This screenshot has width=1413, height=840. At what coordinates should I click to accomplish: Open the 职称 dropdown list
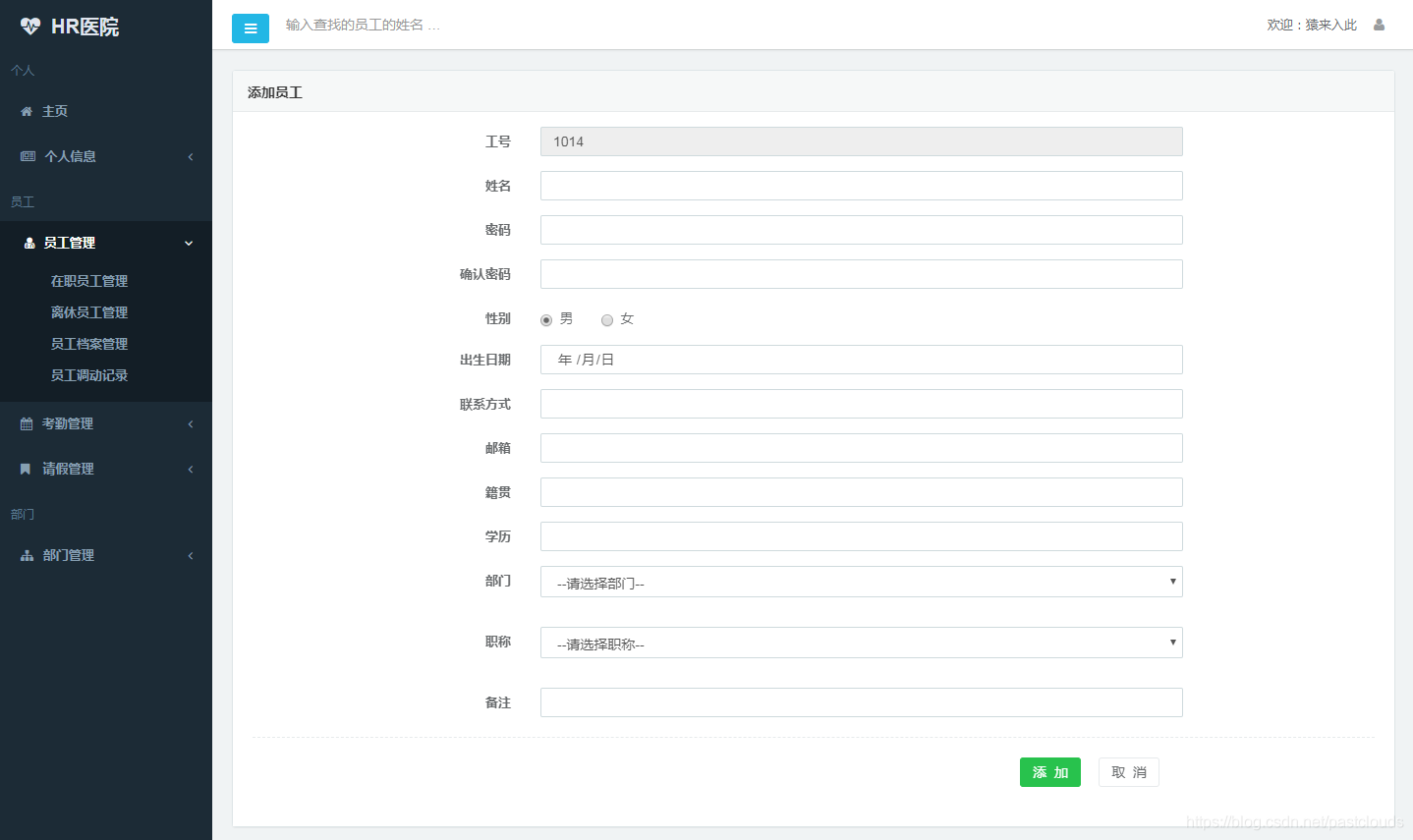coord(861,643)
